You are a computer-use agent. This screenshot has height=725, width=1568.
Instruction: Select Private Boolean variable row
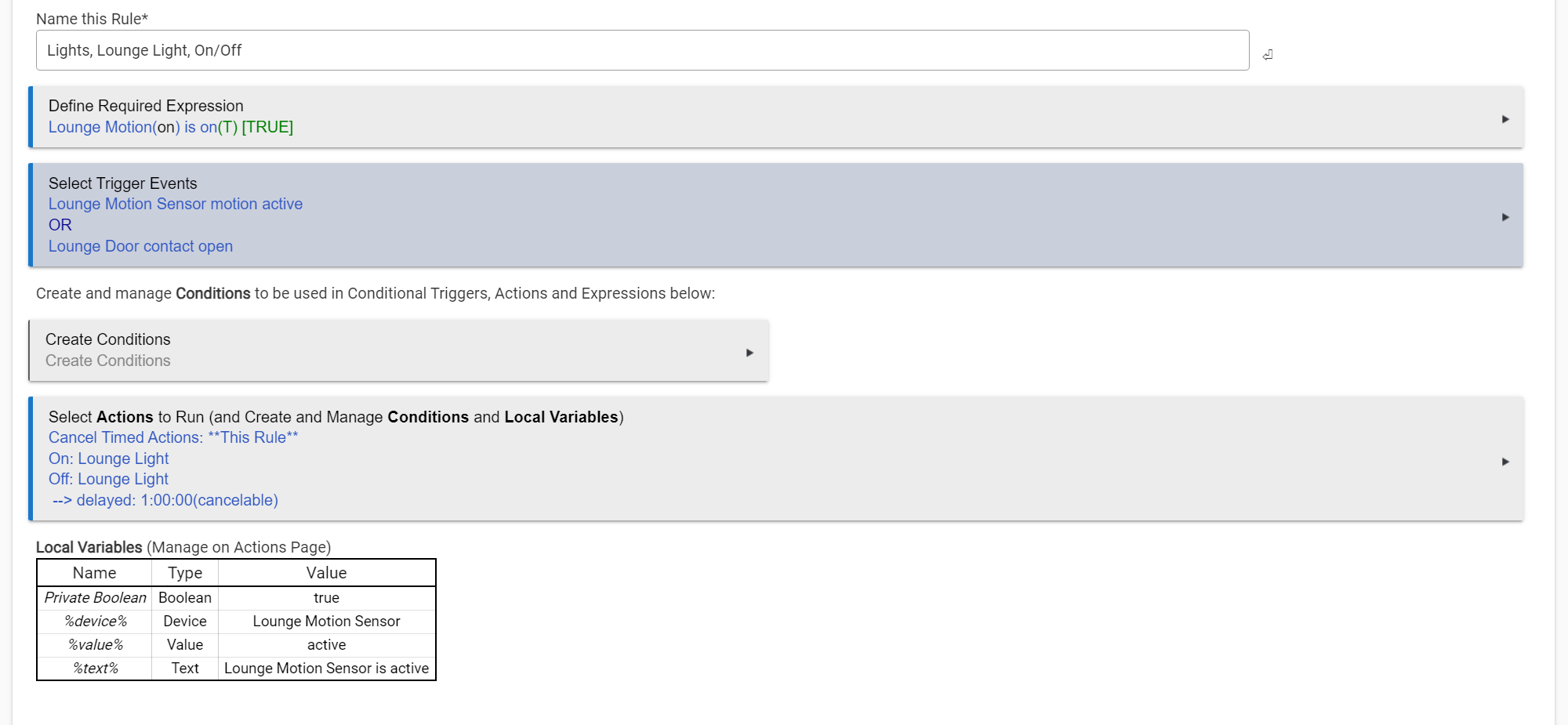point(236,598)
